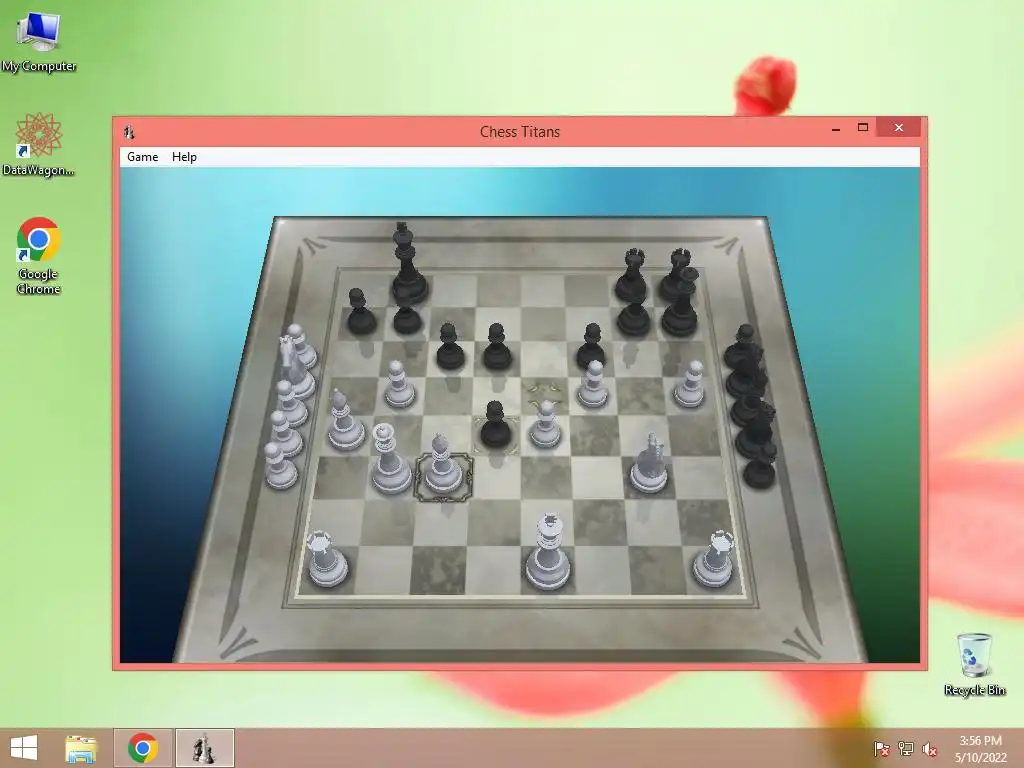Open File Explorer from the taskbar
Screen dimensions: 1024x768
pos(81,748)
